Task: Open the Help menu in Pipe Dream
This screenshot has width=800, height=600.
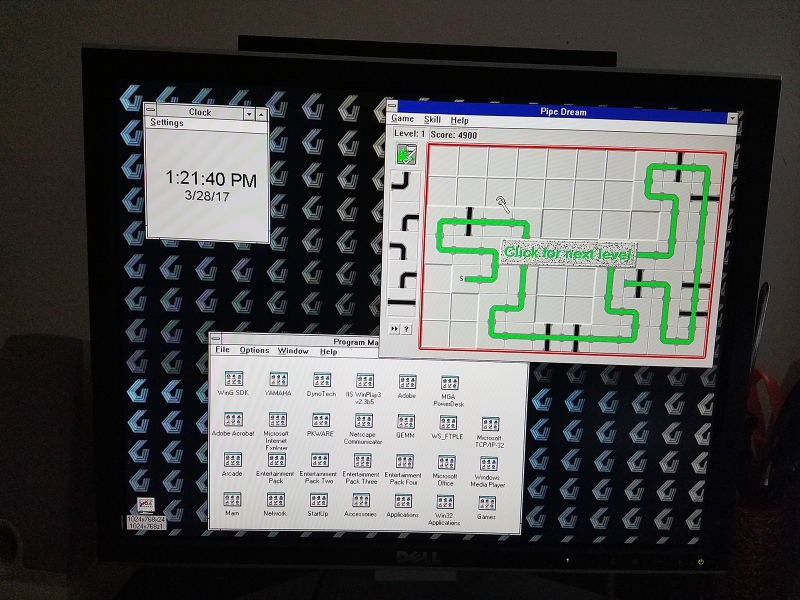Action: [459, 120]
